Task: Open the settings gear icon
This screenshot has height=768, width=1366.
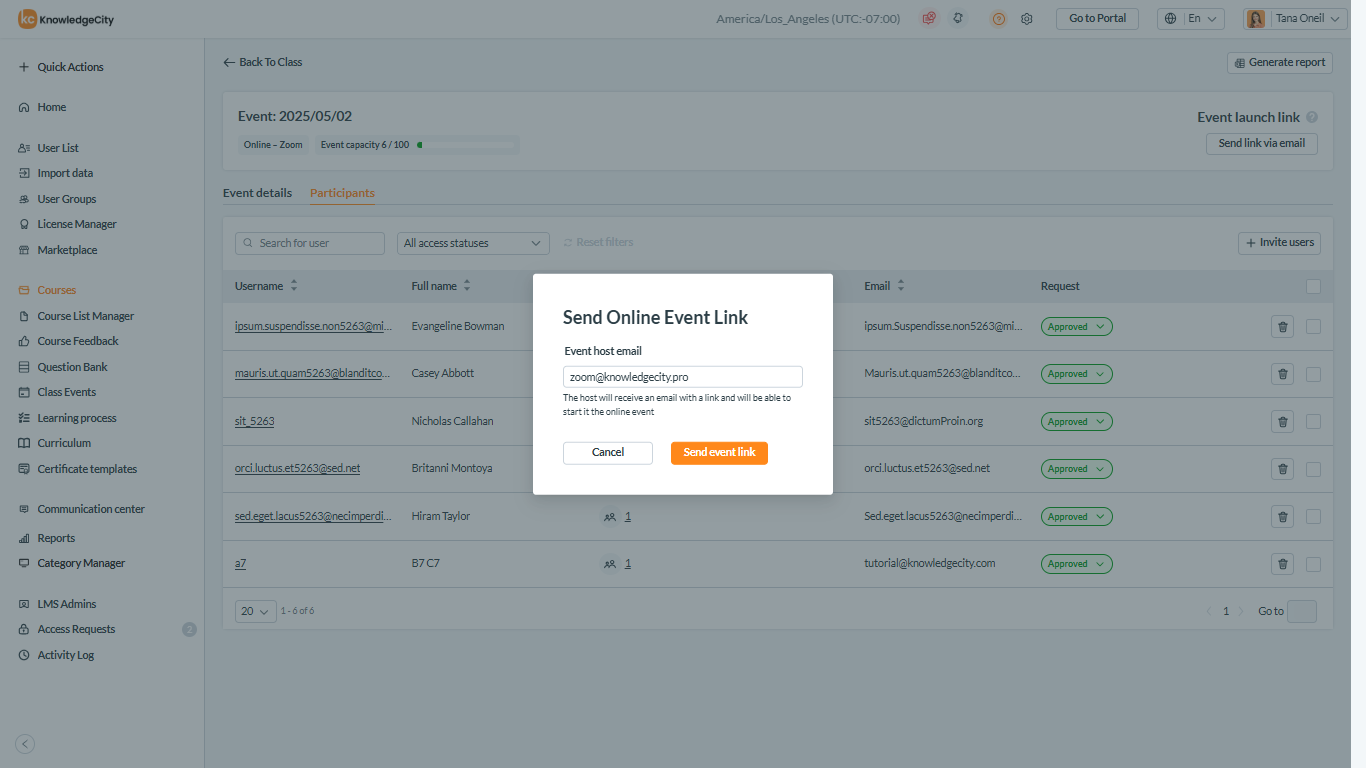Action: point(1026,19)
